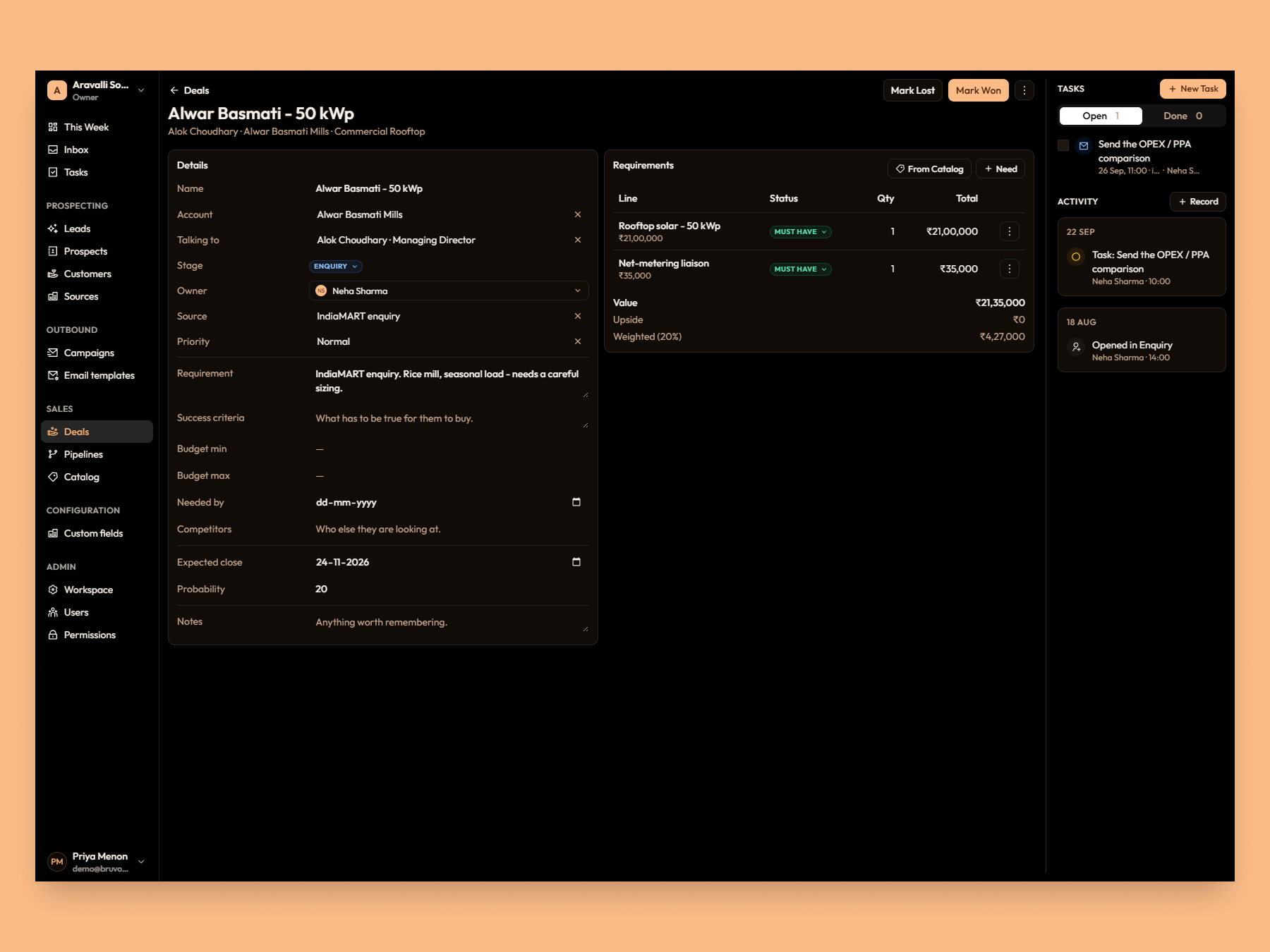The height and width of the screenshot is (952, 1270).
Task: Create a New Task
Action: click(1193, 89)
